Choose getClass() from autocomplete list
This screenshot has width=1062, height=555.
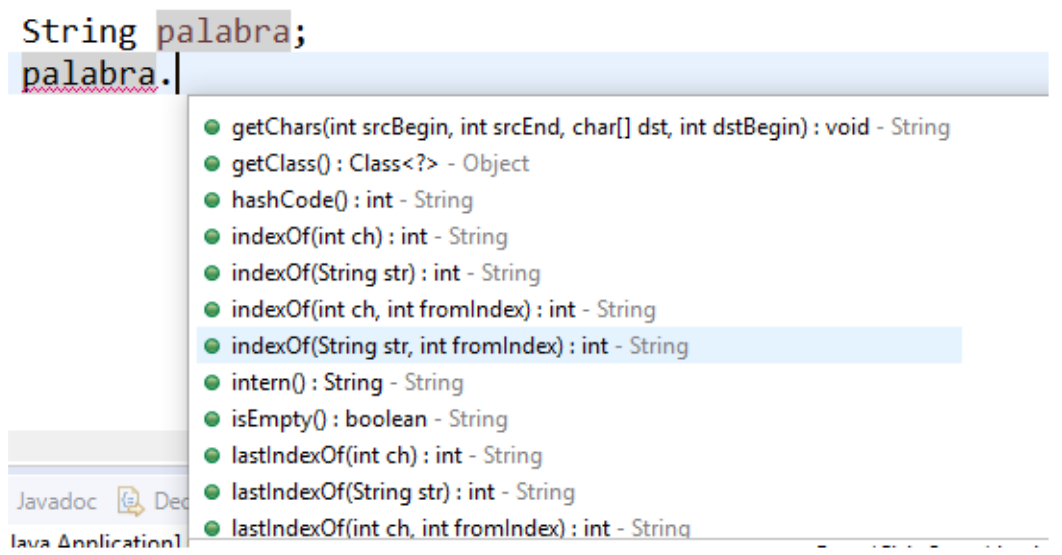click(380, 164)
